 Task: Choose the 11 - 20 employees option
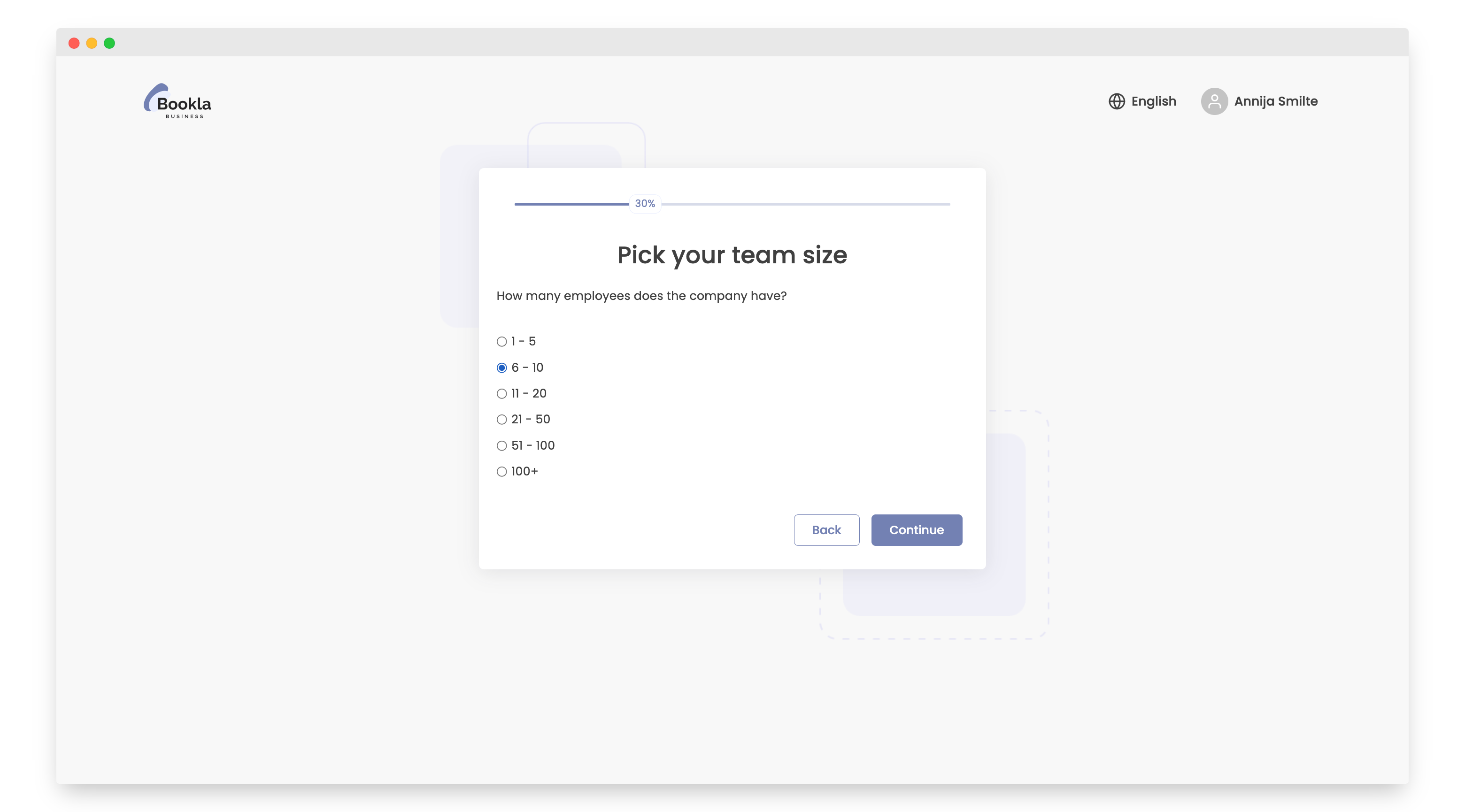501,393
